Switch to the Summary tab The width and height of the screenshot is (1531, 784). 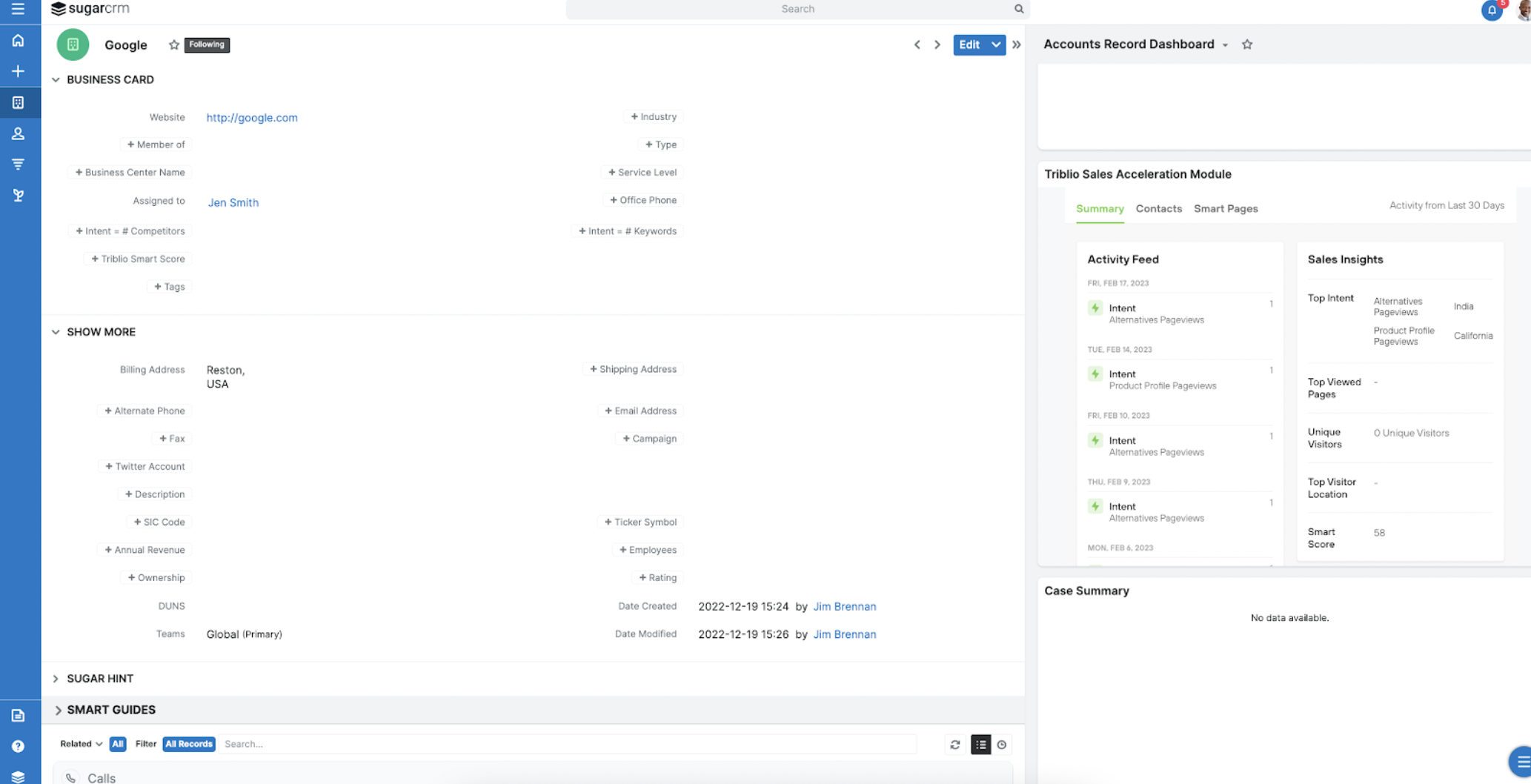pyautogui.click(x=1100, y=209)
